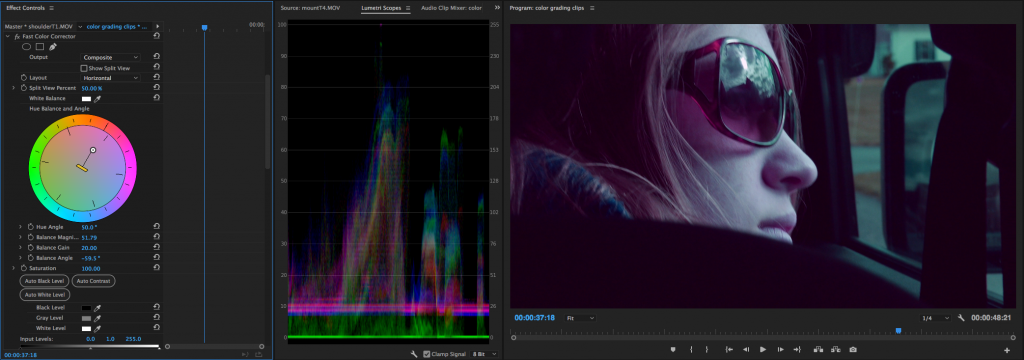
Task: Toggle animation stopwatch for Split View Percent
Action: tap(24, 88)
